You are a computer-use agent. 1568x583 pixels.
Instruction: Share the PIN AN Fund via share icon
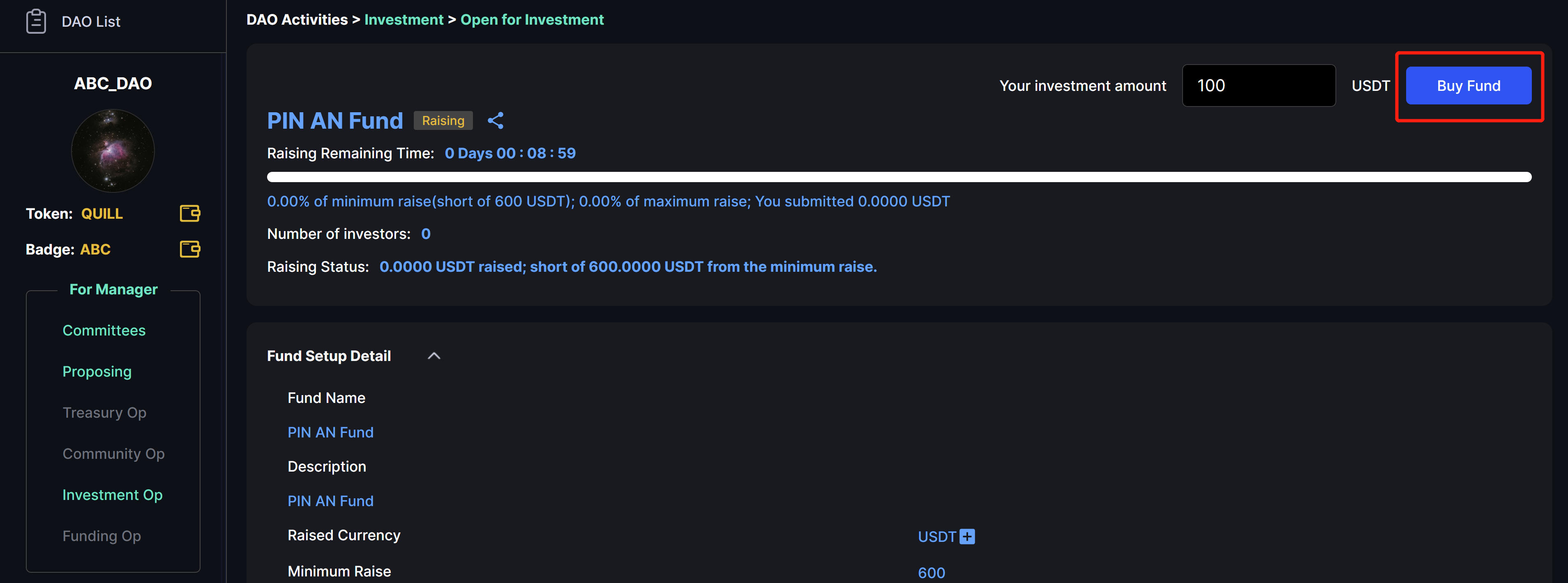click(496, 120)
